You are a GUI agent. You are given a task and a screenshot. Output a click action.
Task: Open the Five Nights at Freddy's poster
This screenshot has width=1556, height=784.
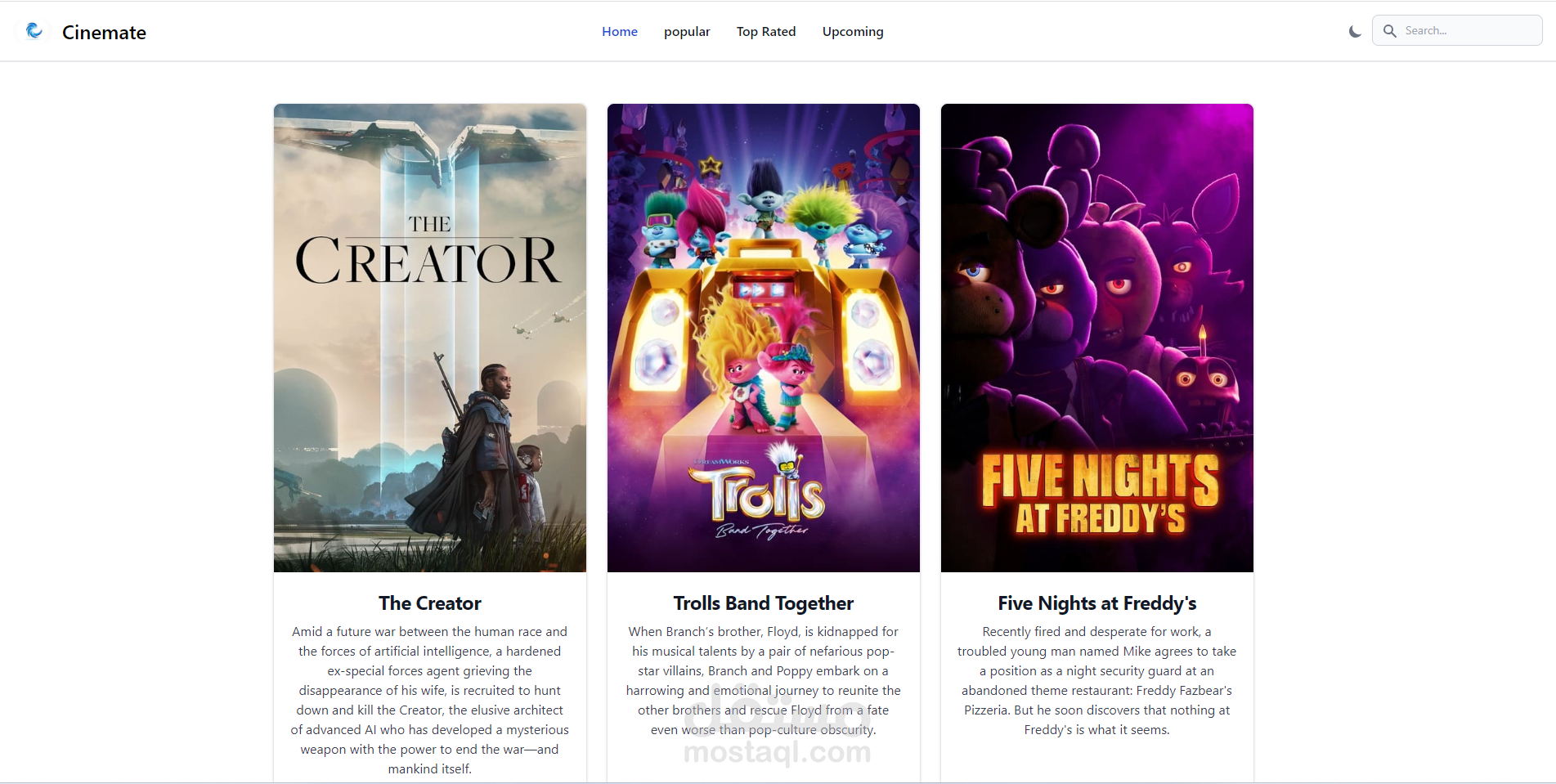pyautogui.click(x=1097, y=338)
